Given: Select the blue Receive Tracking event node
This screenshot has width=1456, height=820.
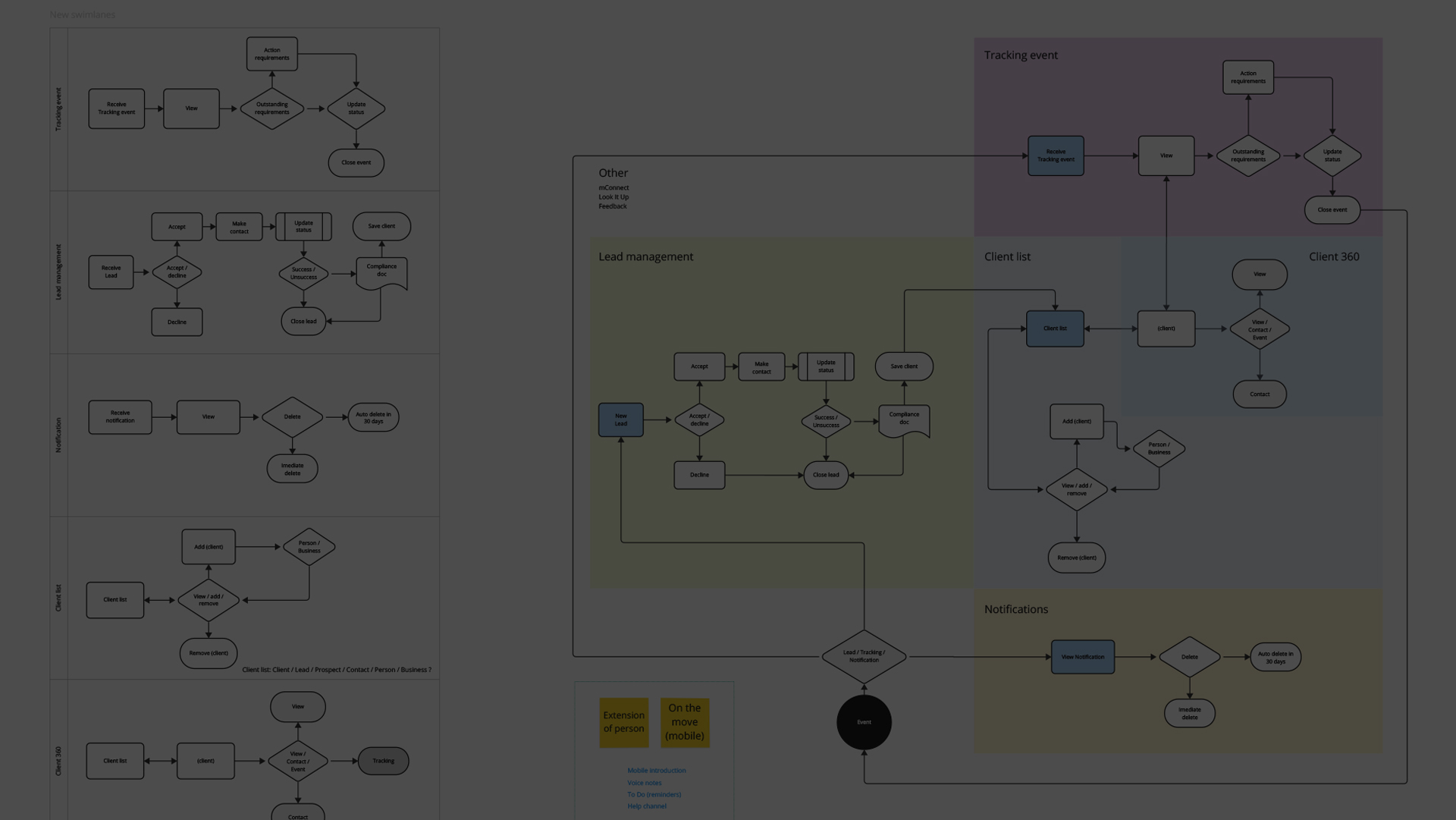Looking at the screenshot, I should click(x=1056, y=156).
